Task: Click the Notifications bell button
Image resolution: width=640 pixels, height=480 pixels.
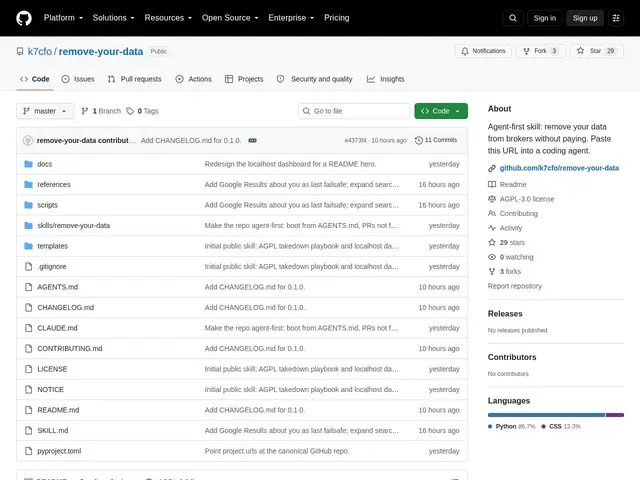Action: tap(483, 51)
